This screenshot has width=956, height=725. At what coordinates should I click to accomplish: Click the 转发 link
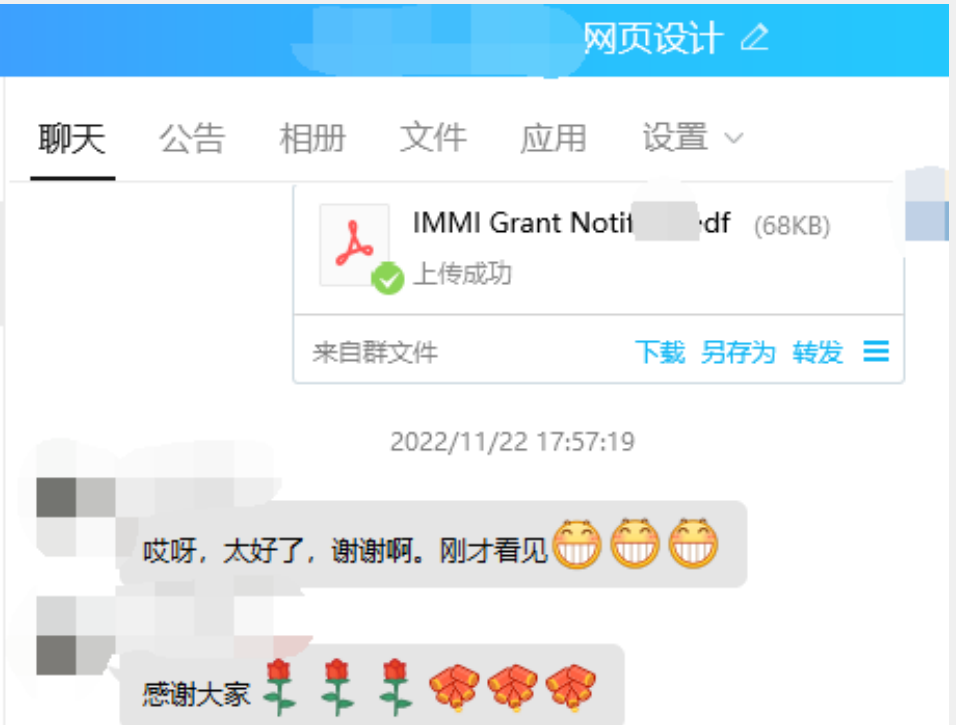pyautogui.click(x=818, y=352)
